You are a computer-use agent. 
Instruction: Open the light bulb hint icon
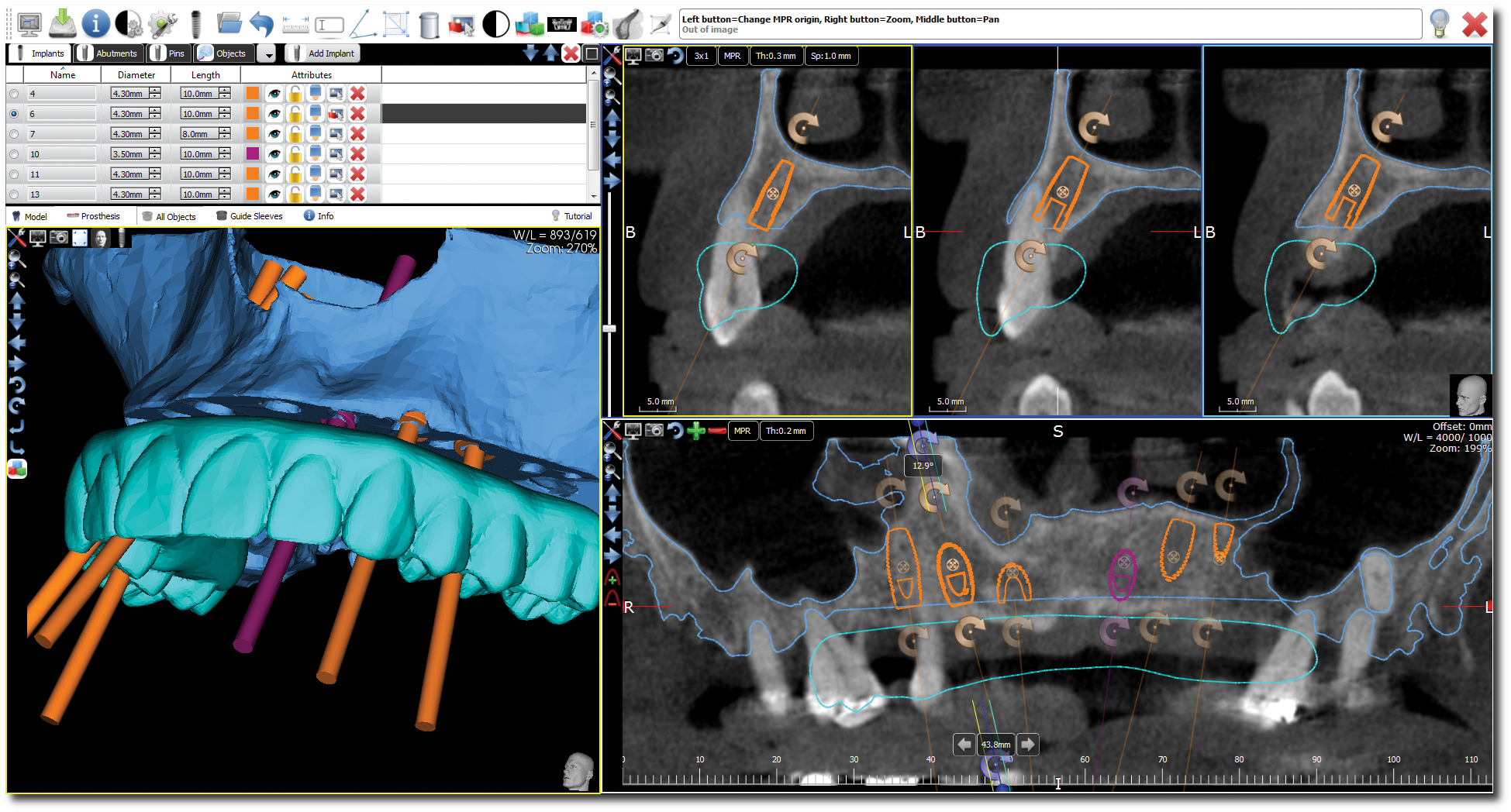(1439, 24)
